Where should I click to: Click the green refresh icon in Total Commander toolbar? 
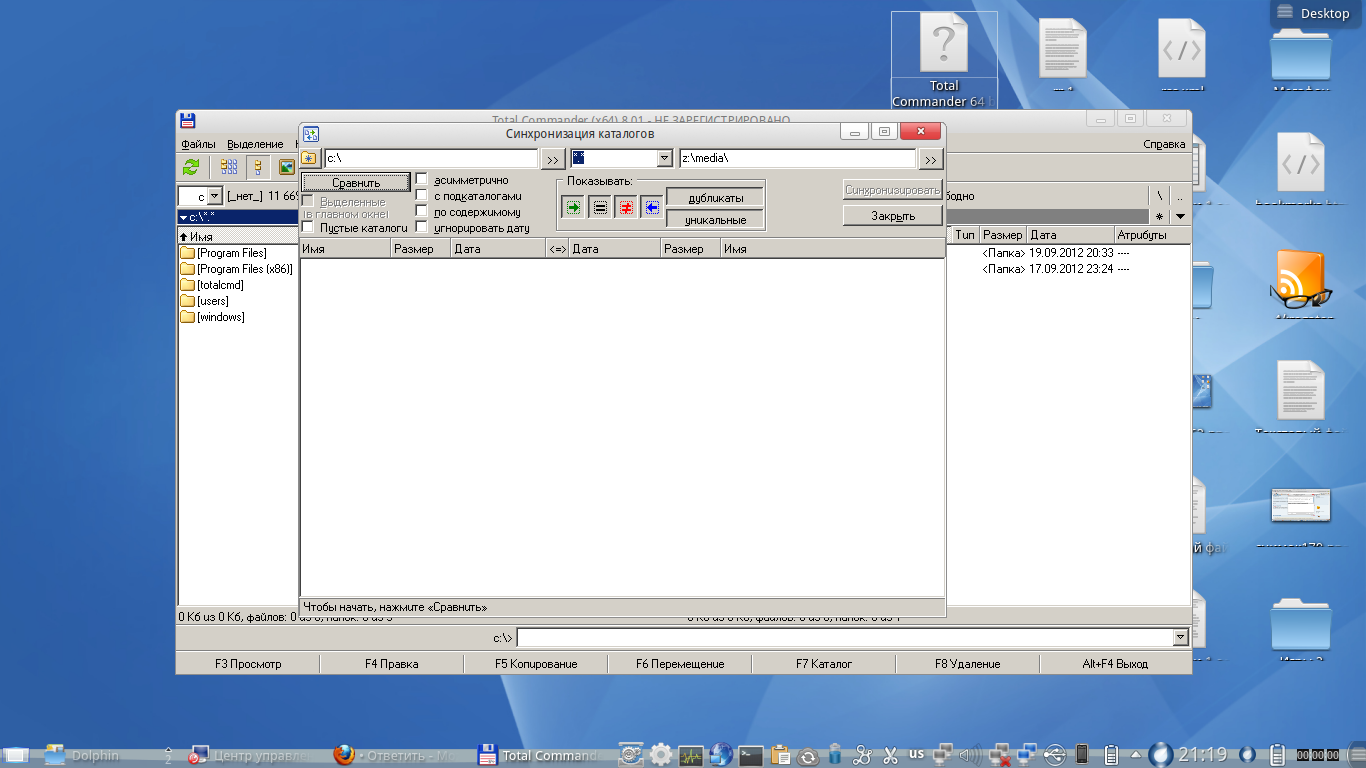pos(191,167)
